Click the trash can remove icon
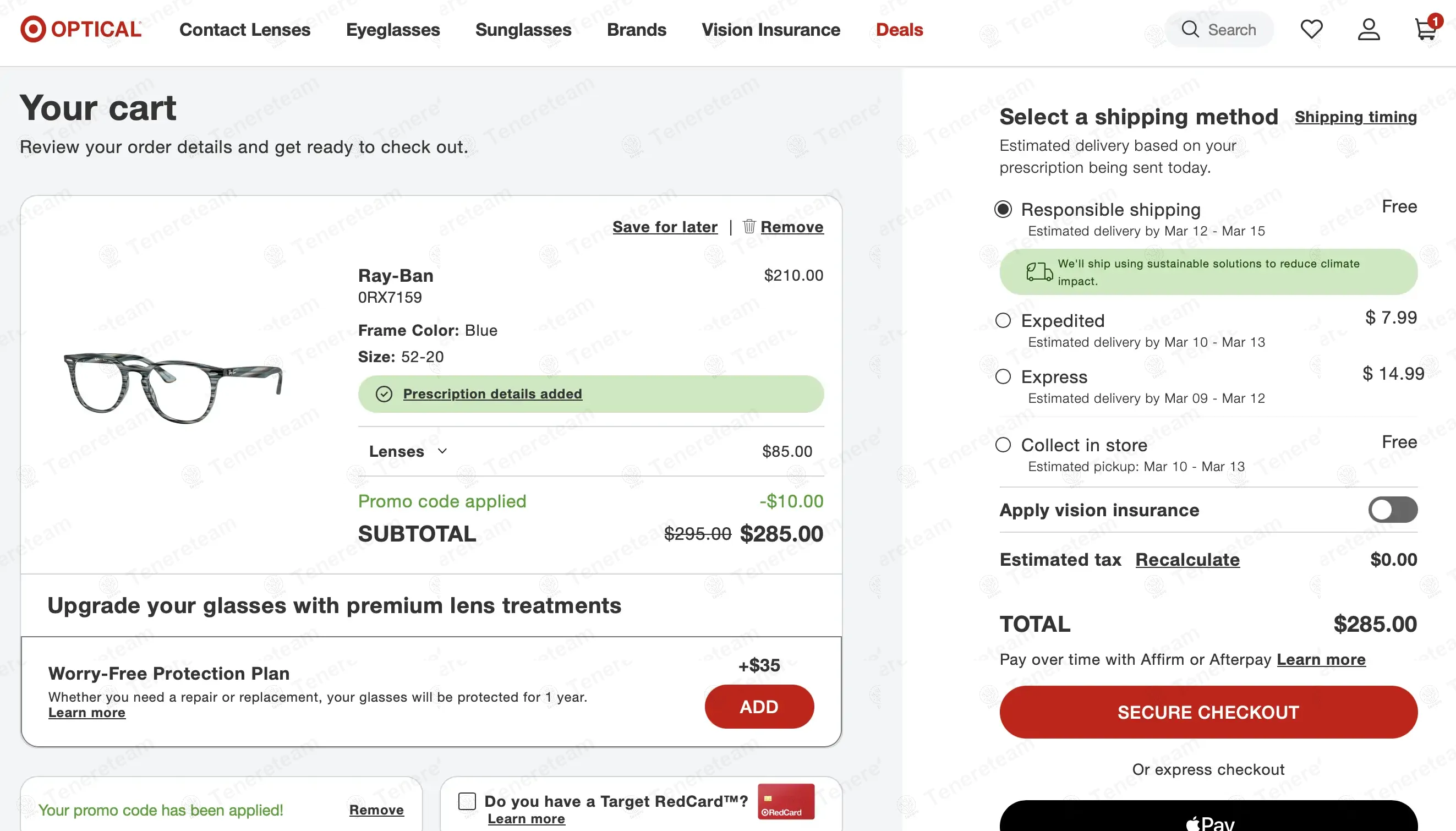Image resolution: width=1456 pixels, height=831 pixels. [x=748, y=227]
